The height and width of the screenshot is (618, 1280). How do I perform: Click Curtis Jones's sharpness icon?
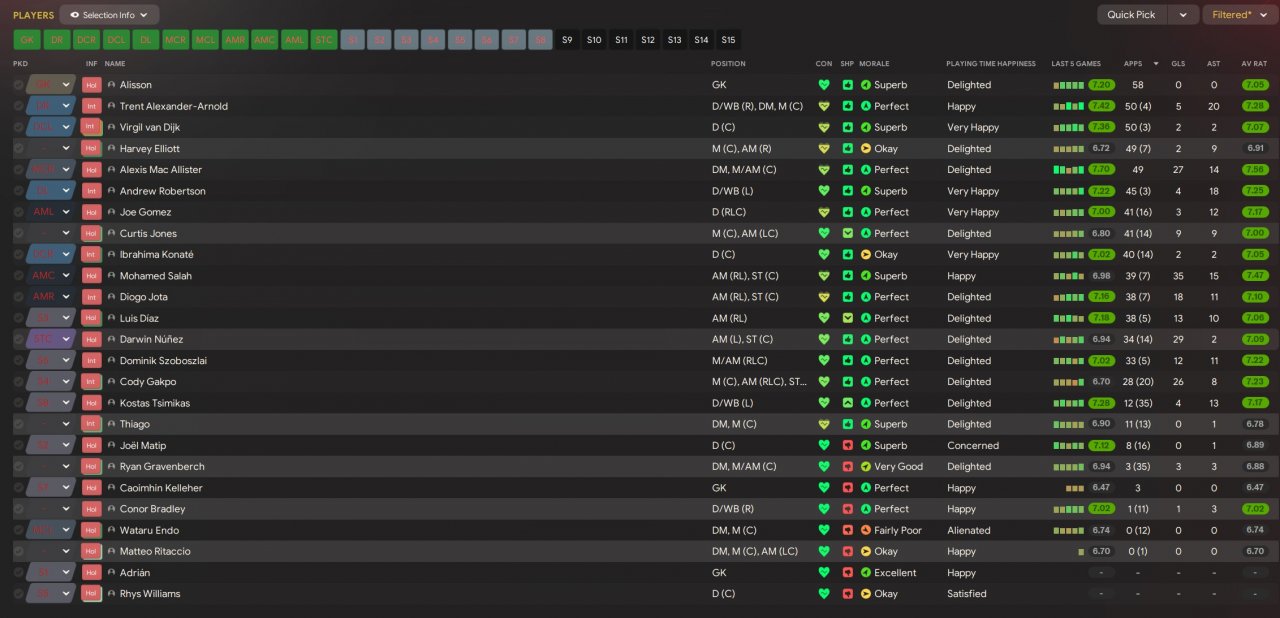pos(847,233)
